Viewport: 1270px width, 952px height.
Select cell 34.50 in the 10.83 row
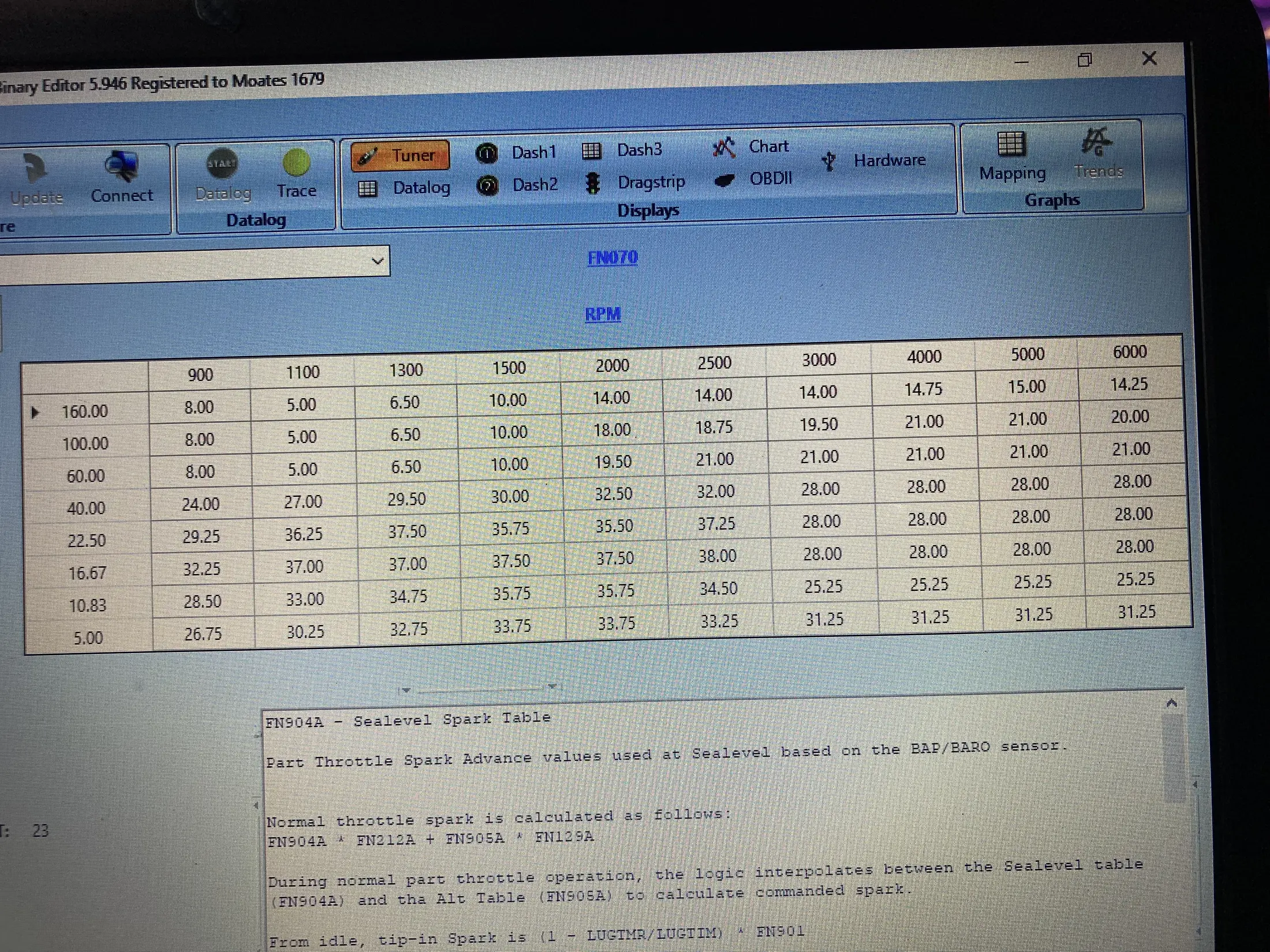(x=718, y=589)
